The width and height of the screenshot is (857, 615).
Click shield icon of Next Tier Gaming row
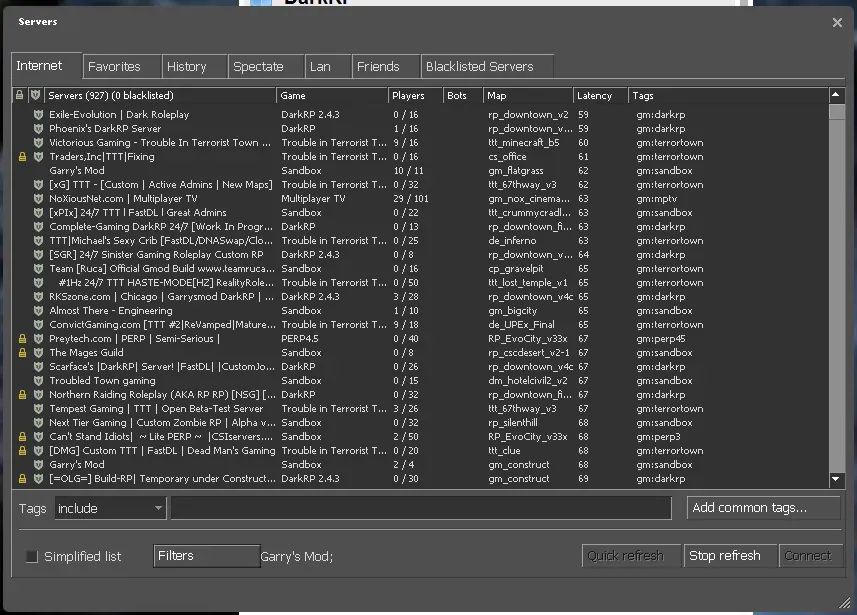tap(38, 423)
